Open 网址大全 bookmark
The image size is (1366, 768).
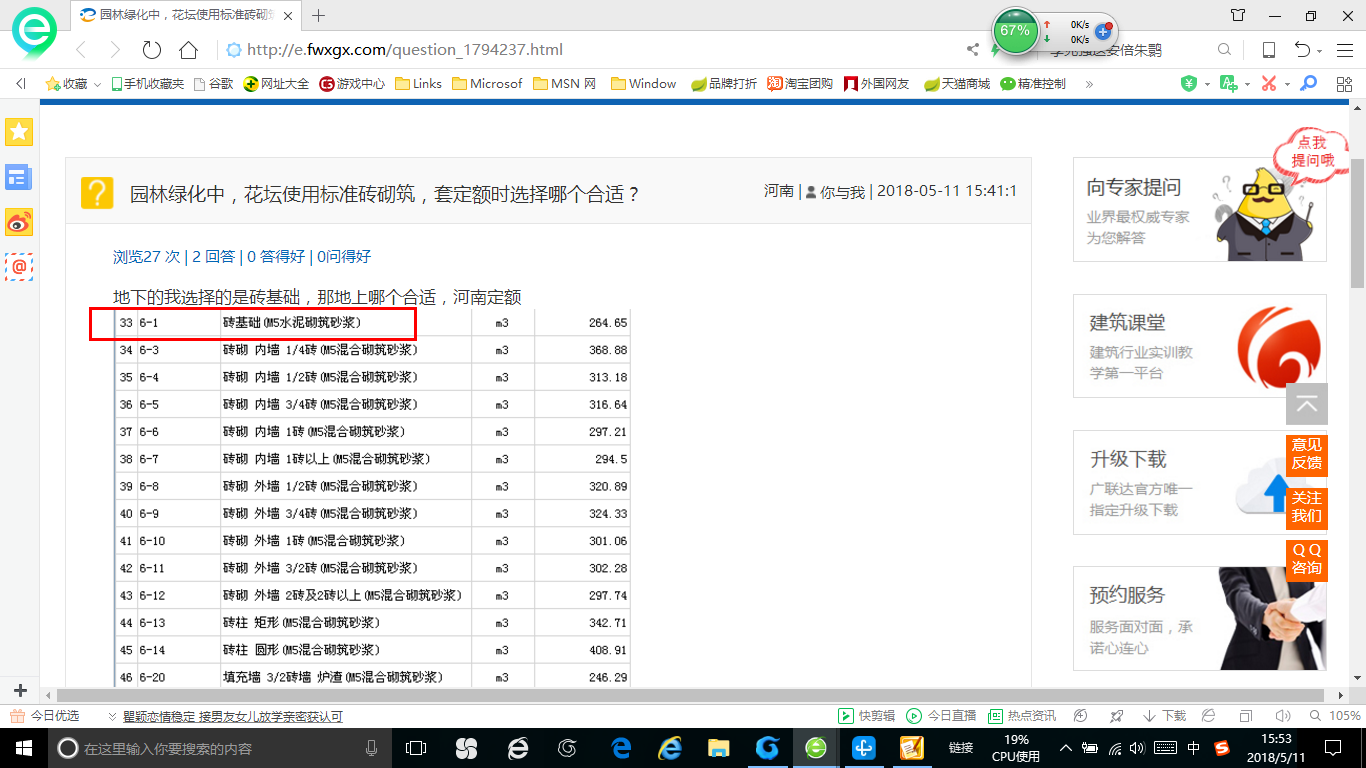277,84
